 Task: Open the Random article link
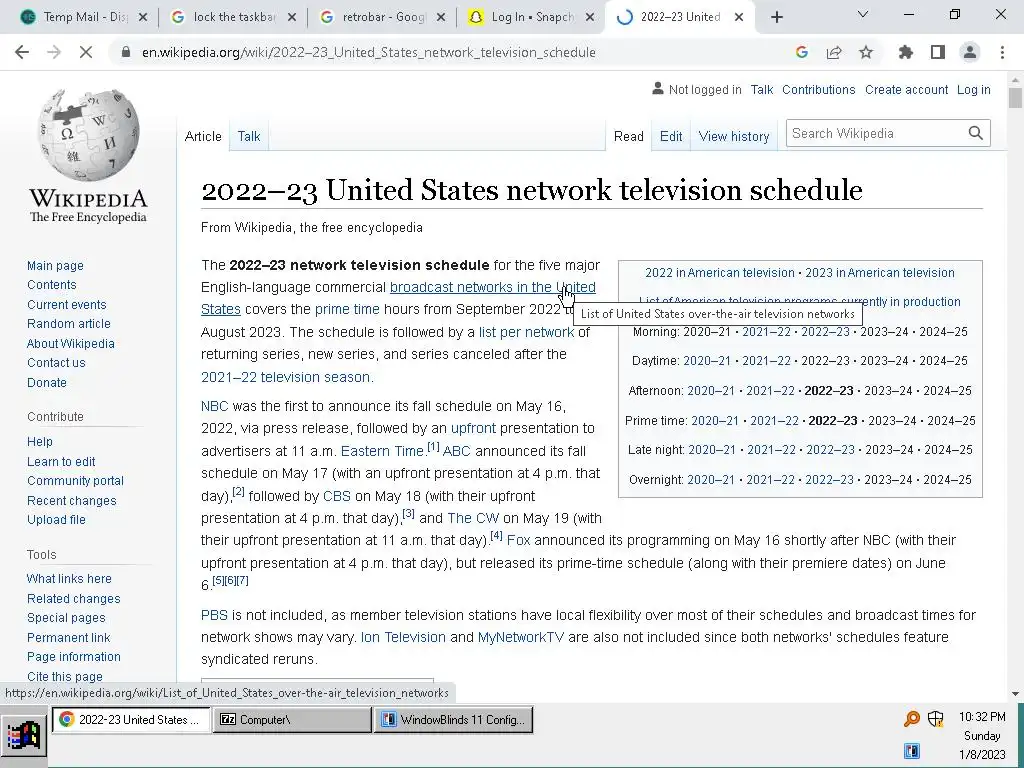69,324
